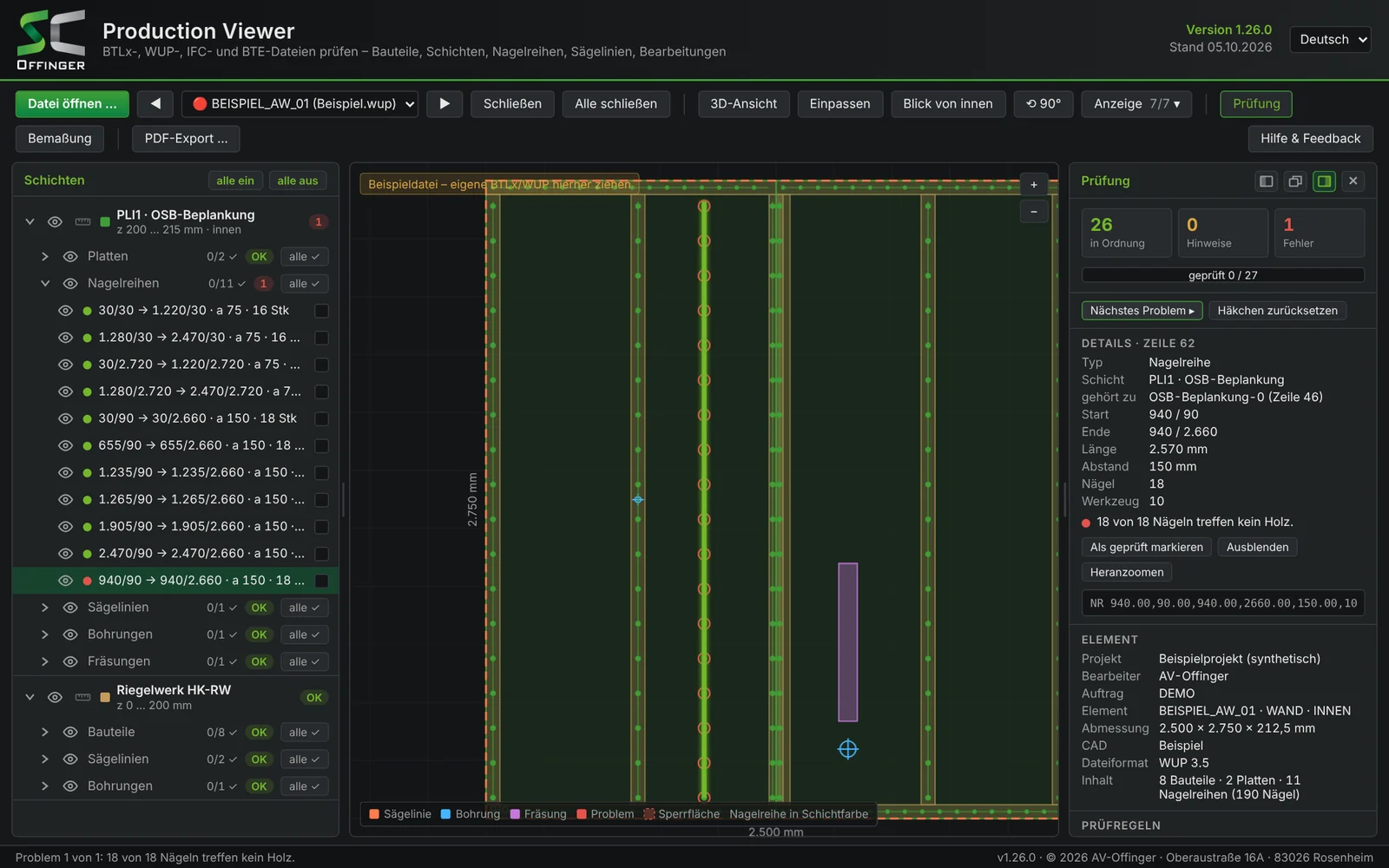The height and width of the screenshot is (868, 1389).
Task: Hide the Platten group via eye icon
Action: point(70,257)
